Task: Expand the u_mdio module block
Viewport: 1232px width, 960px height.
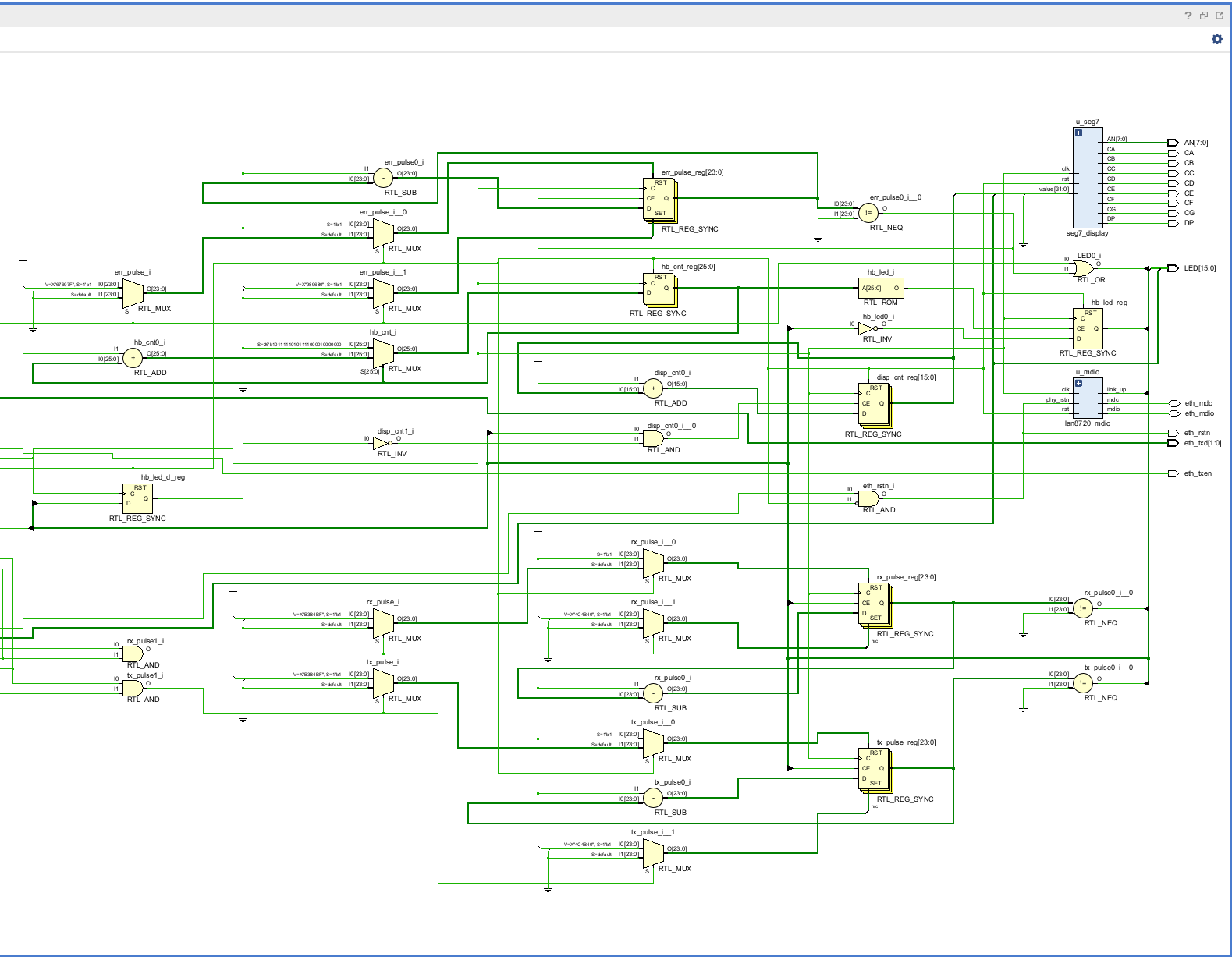Action: tap(1079, 383)
